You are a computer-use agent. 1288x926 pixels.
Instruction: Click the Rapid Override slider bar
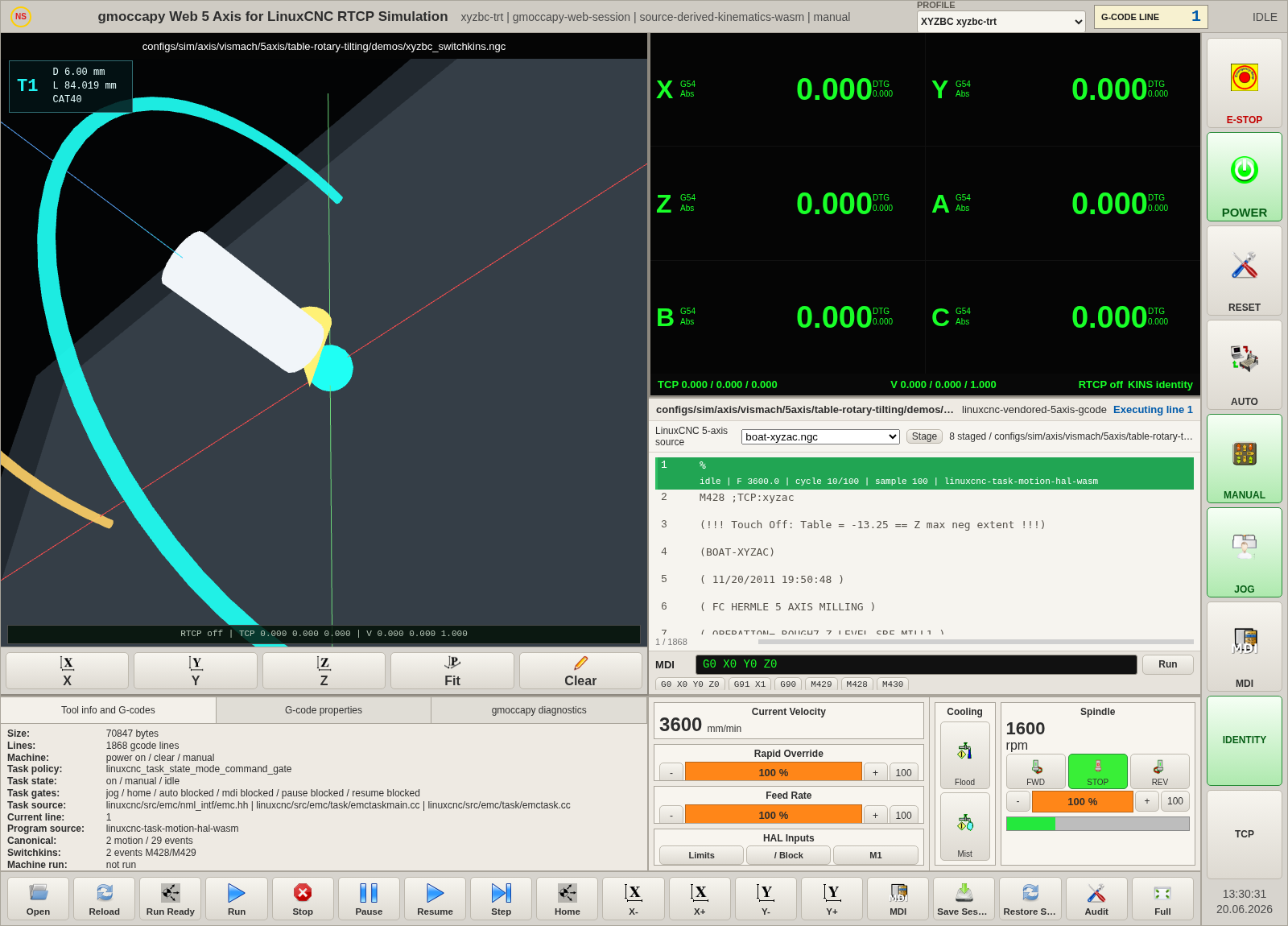coord(773,773)
